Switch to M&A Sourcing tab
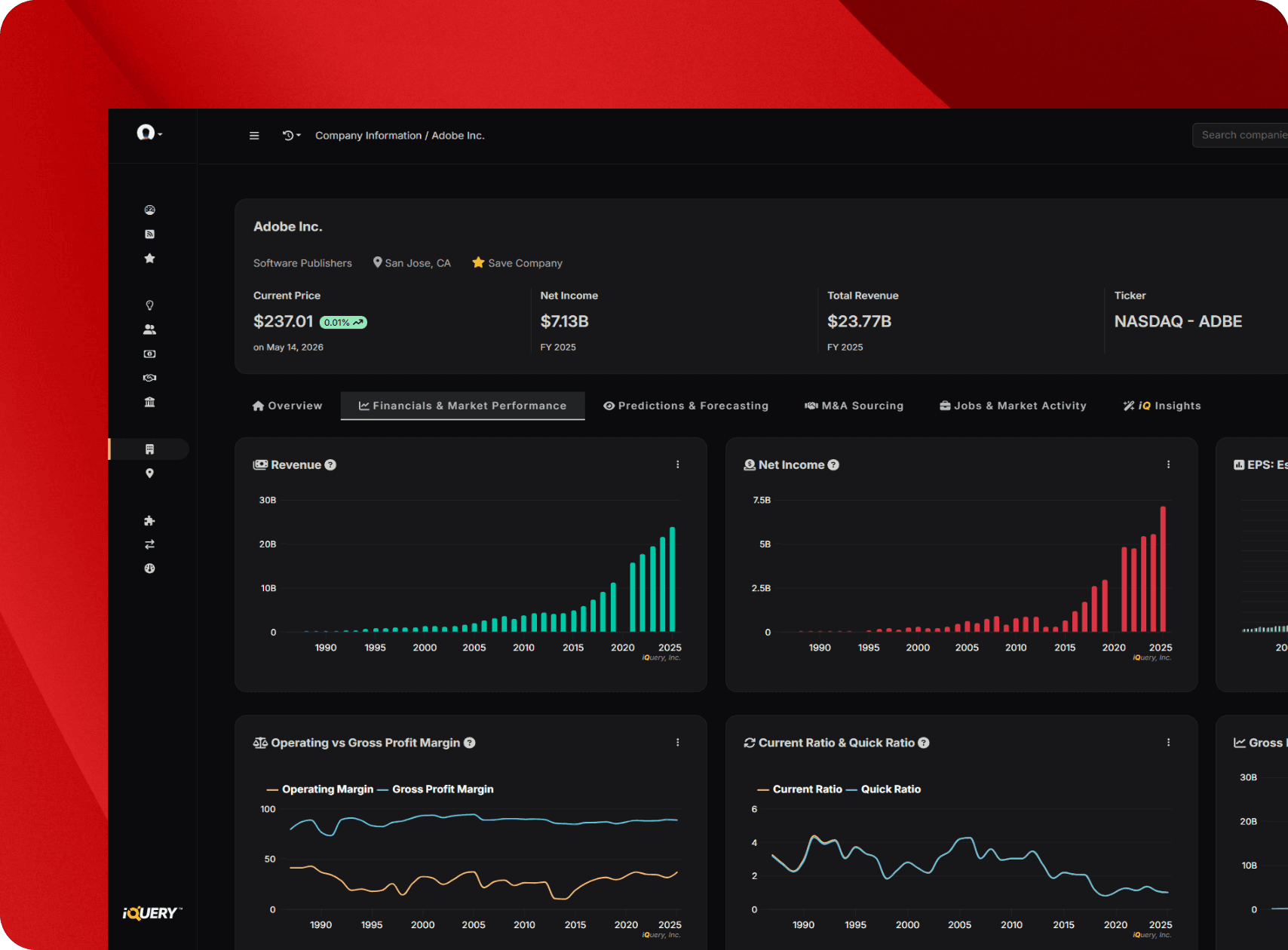 pos(854,406)
